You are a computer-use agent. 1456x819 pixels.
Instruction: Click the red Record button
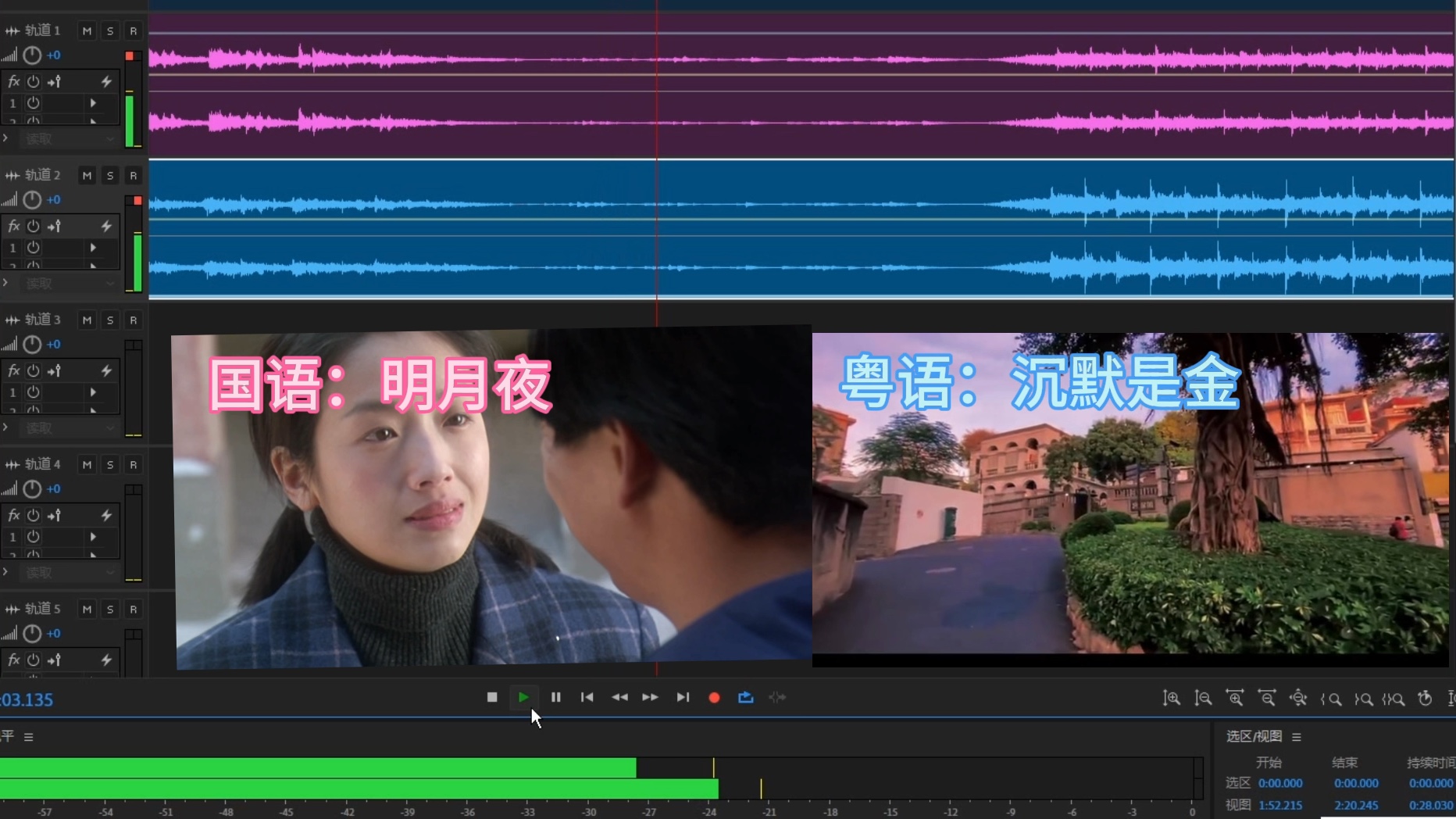coord(714,697)
